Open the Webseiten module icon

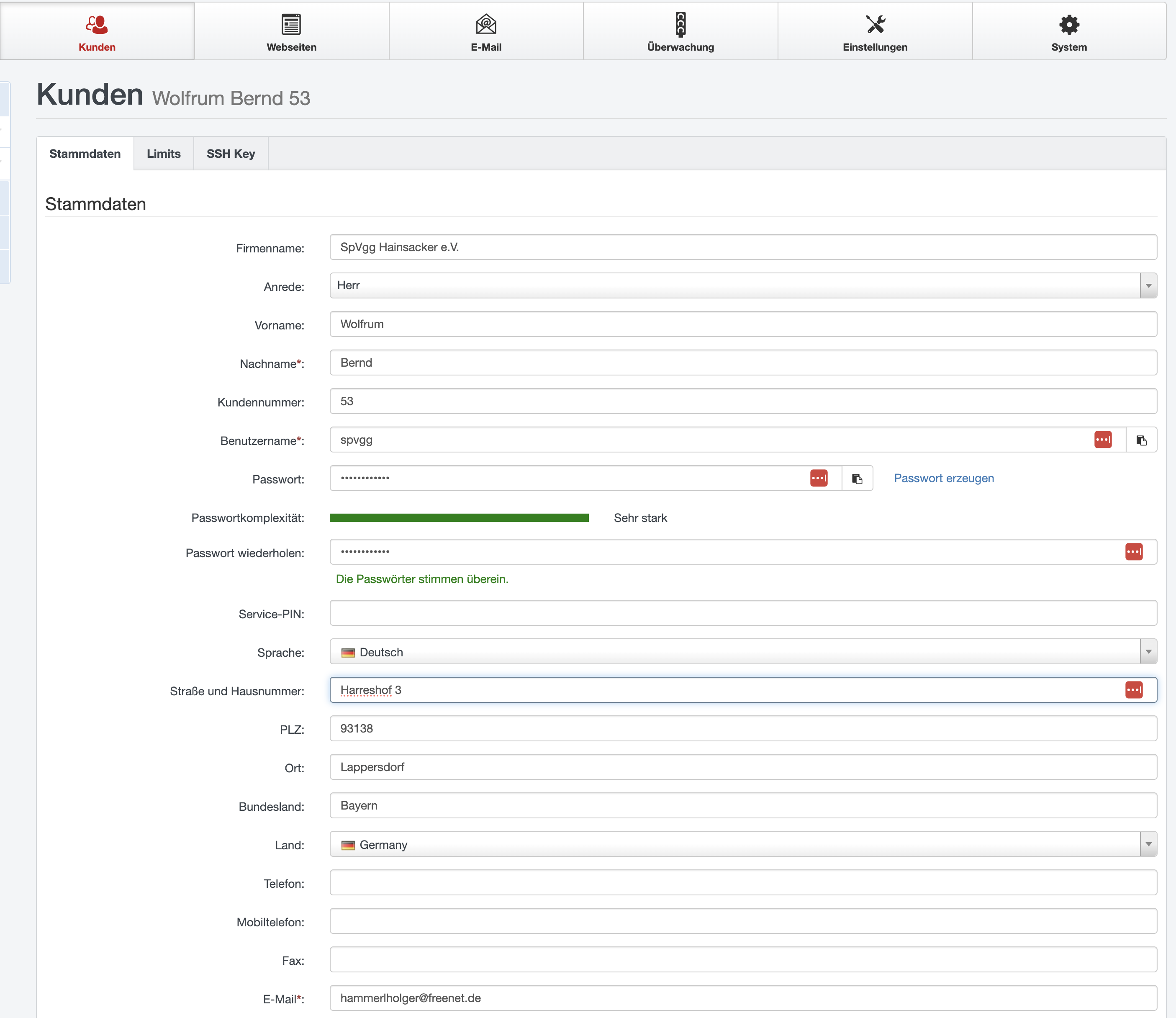coord(291,24)
